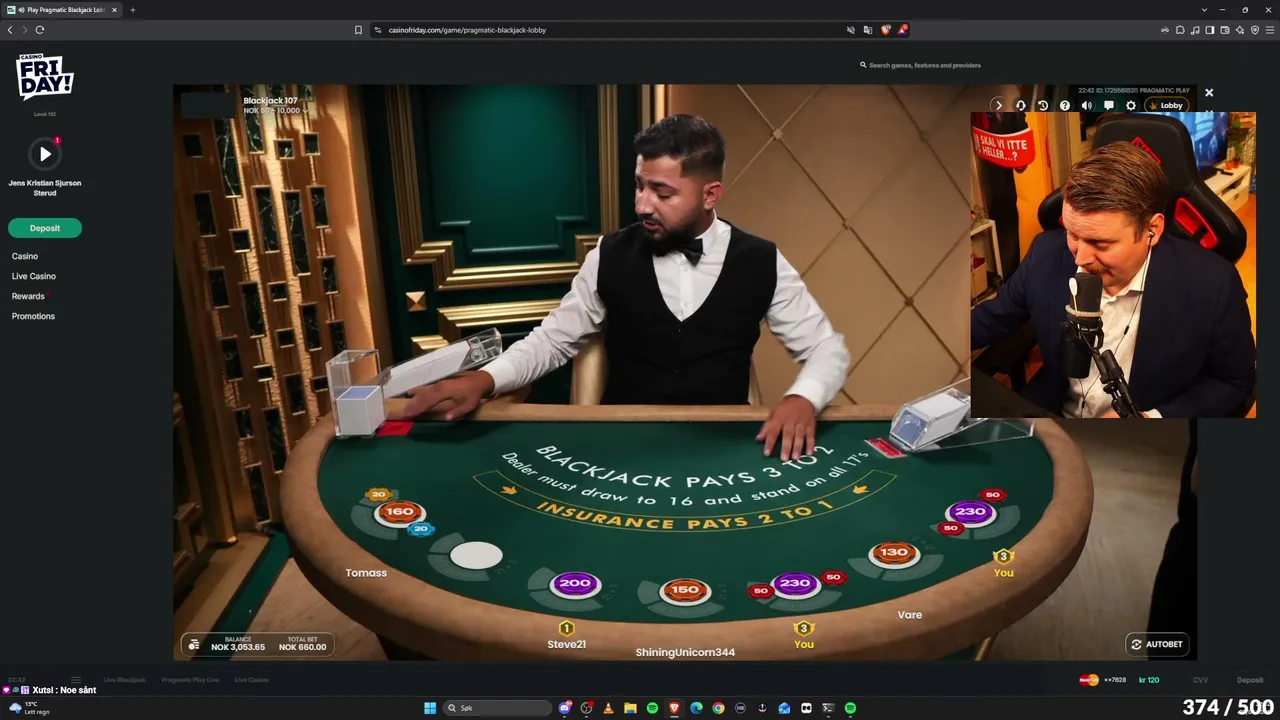Click the balance NOK 3,053.65 display
Image resolution: width=1280 pixels, height=720 pixels.
point(238,643)
